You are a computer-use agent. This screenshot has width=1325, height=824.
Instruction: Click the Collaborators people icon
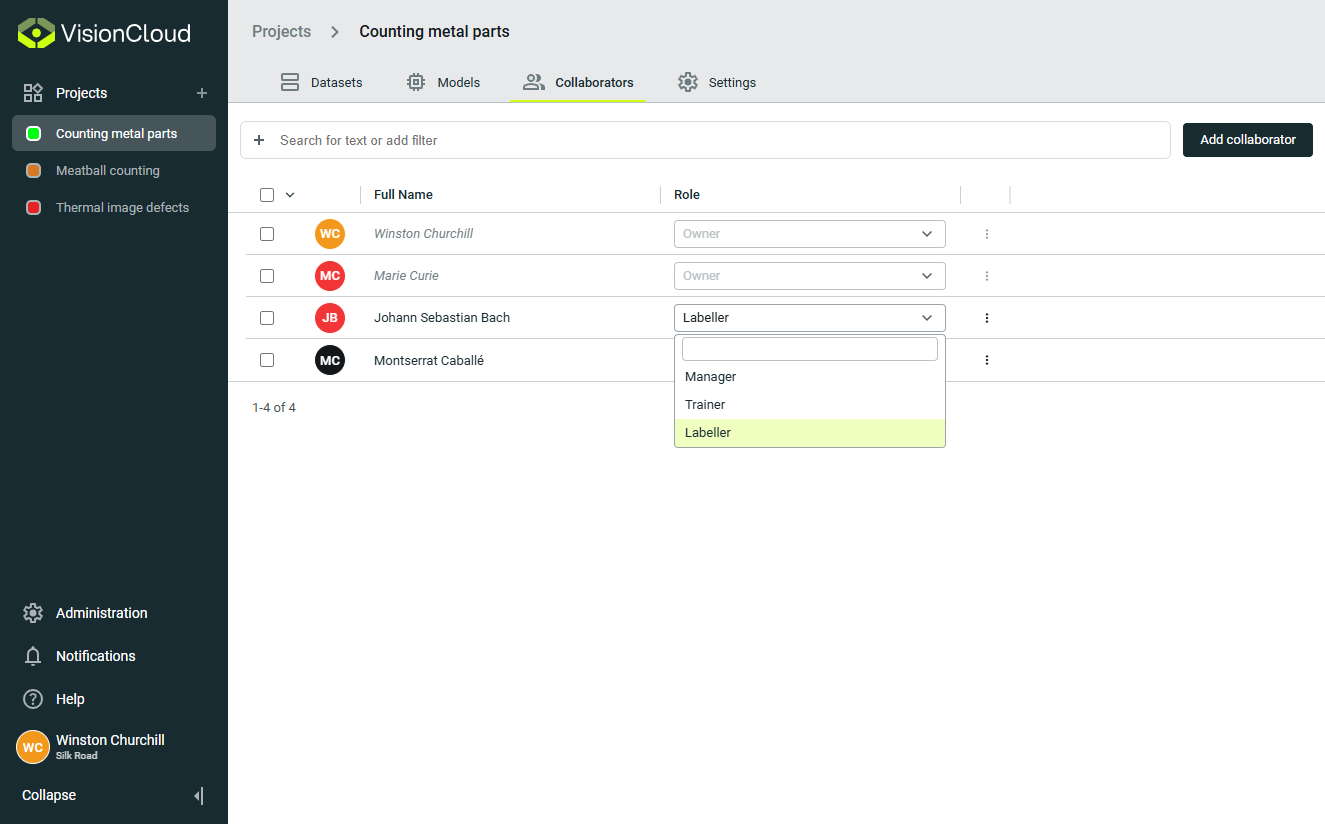(534, 82)
